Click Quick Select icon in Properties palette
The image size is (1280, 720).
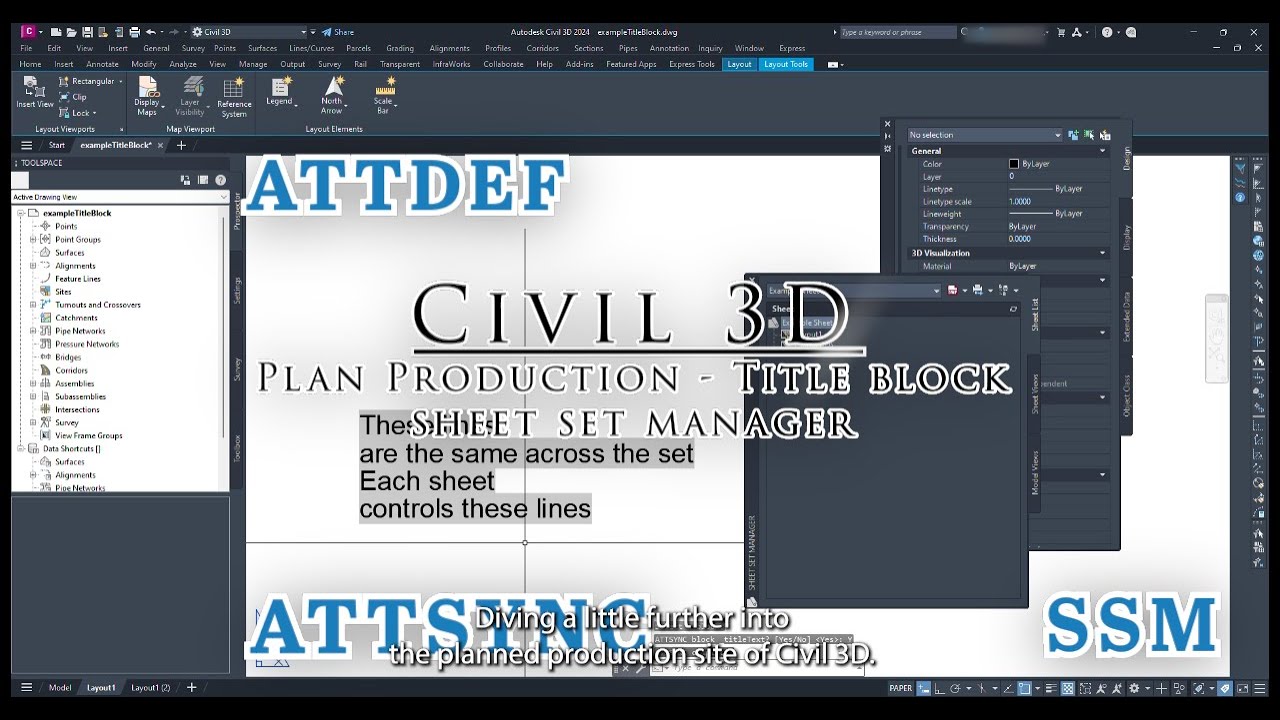(x=1105, y=135)
